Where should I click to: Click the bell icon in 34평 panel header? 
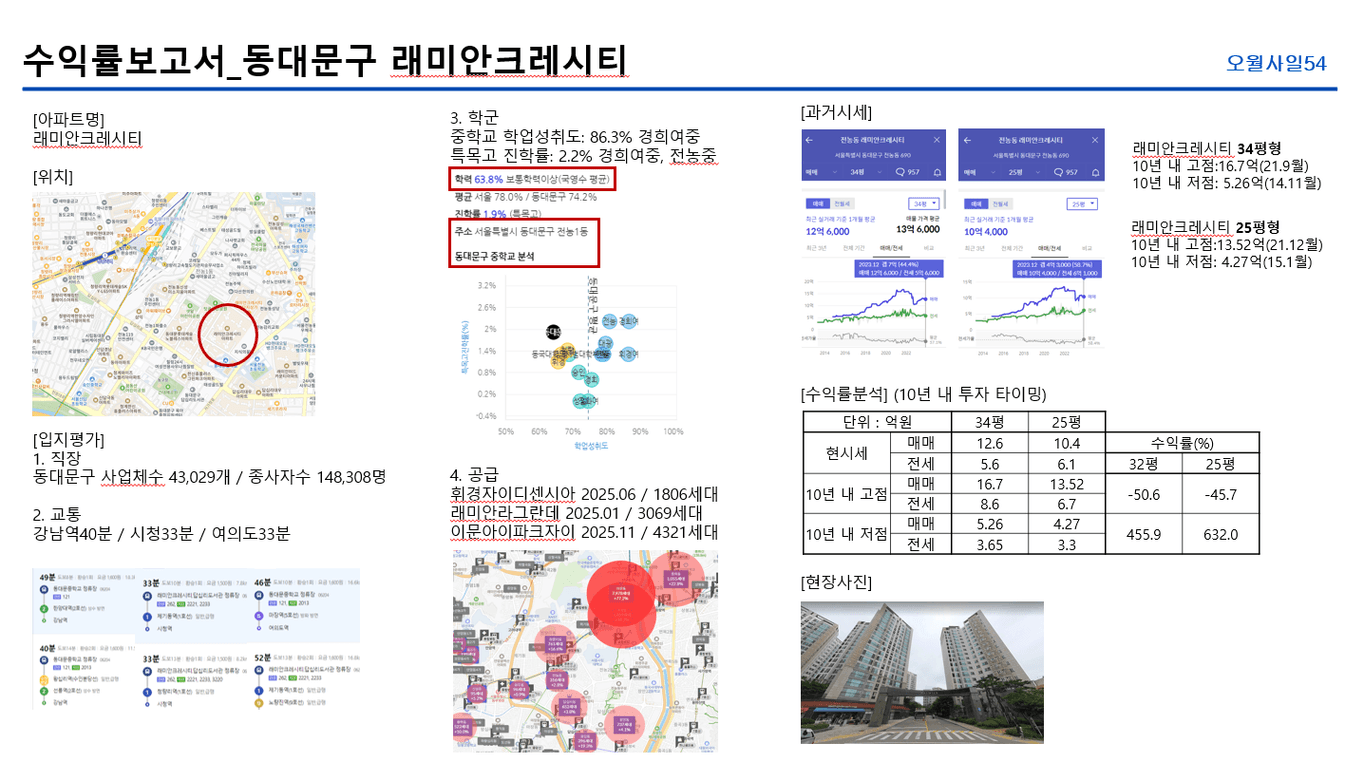pos(937,172)
